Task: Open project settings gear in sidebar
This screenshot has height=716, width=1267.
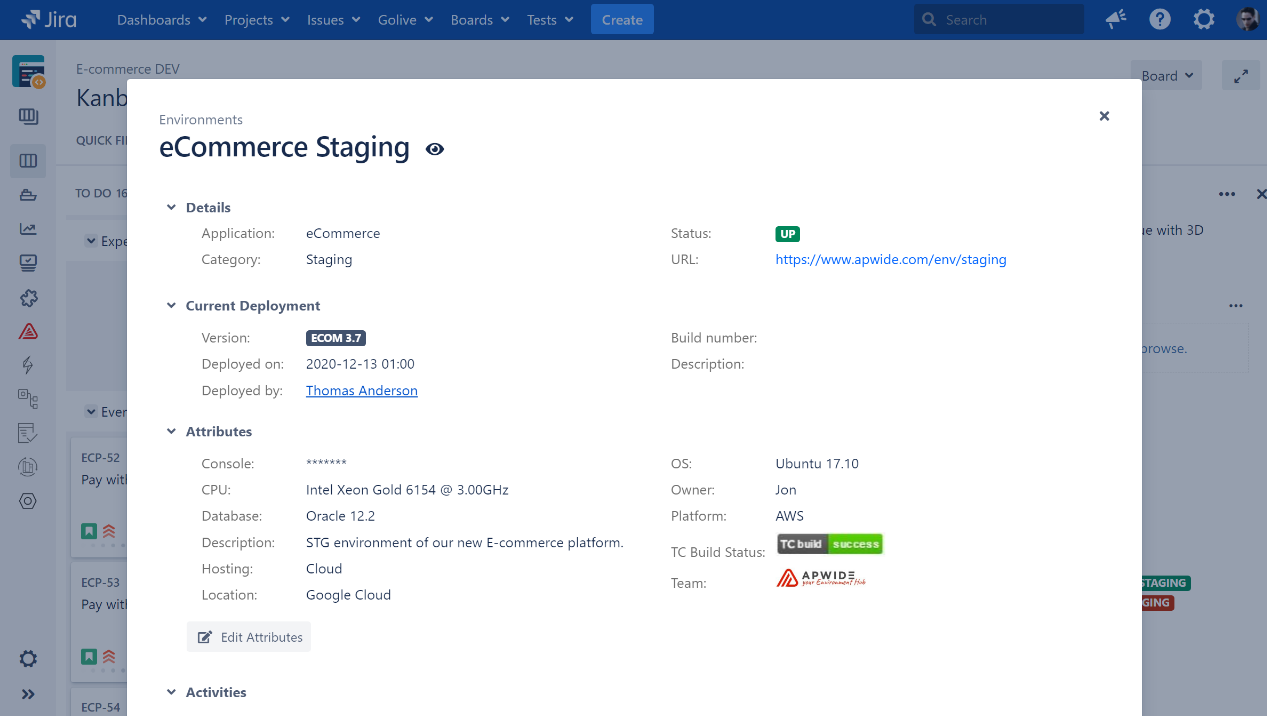Action: pyautogui.click(x=28, y=659)
